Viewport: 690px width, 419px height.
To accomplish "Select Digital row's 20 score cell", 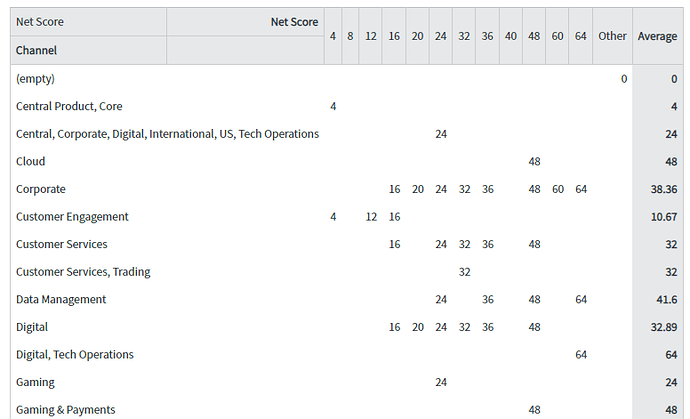I will coord(418,327).
